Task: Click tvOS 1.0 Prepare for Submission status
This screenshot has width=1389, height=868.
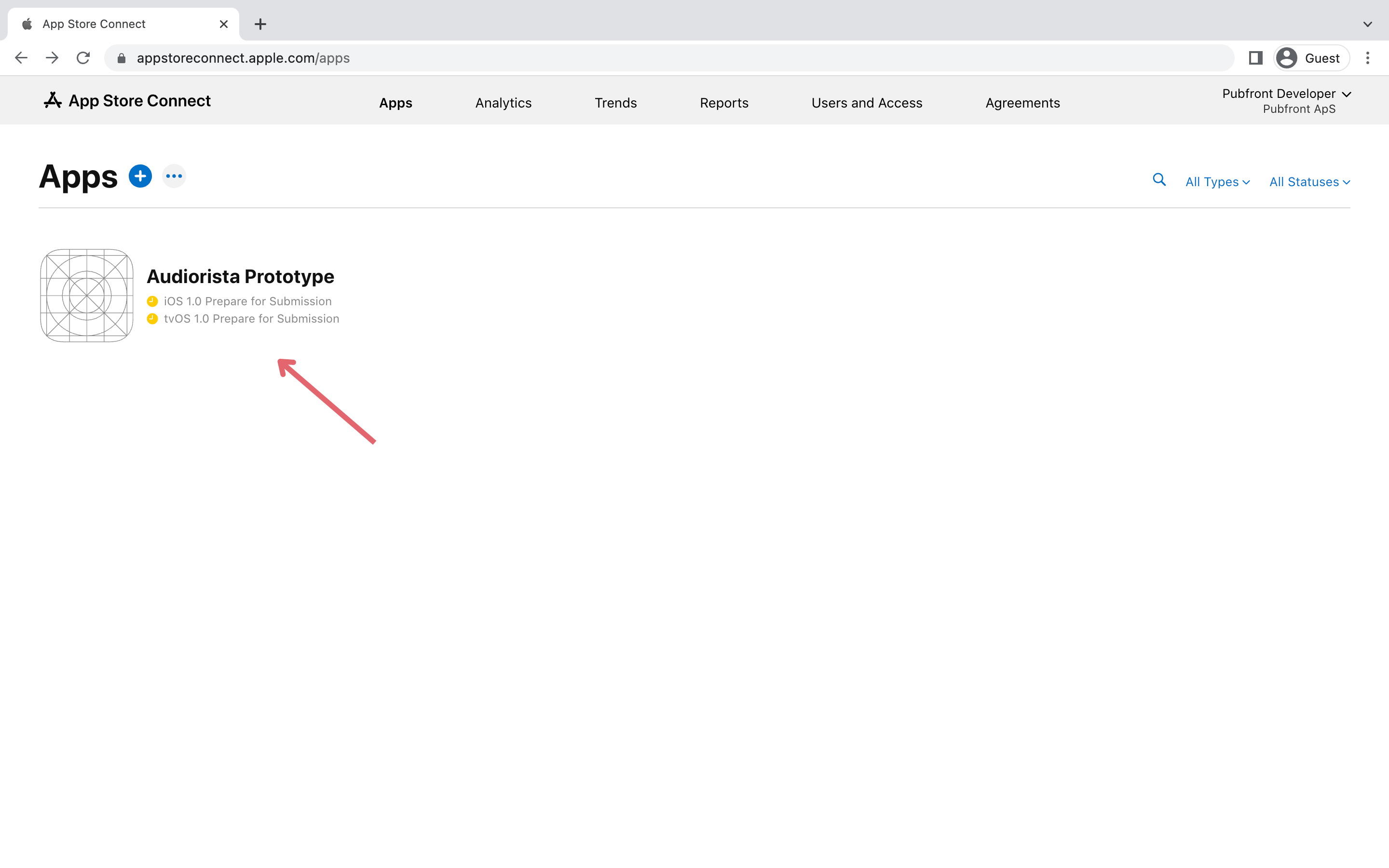Action: coord(251,319)
